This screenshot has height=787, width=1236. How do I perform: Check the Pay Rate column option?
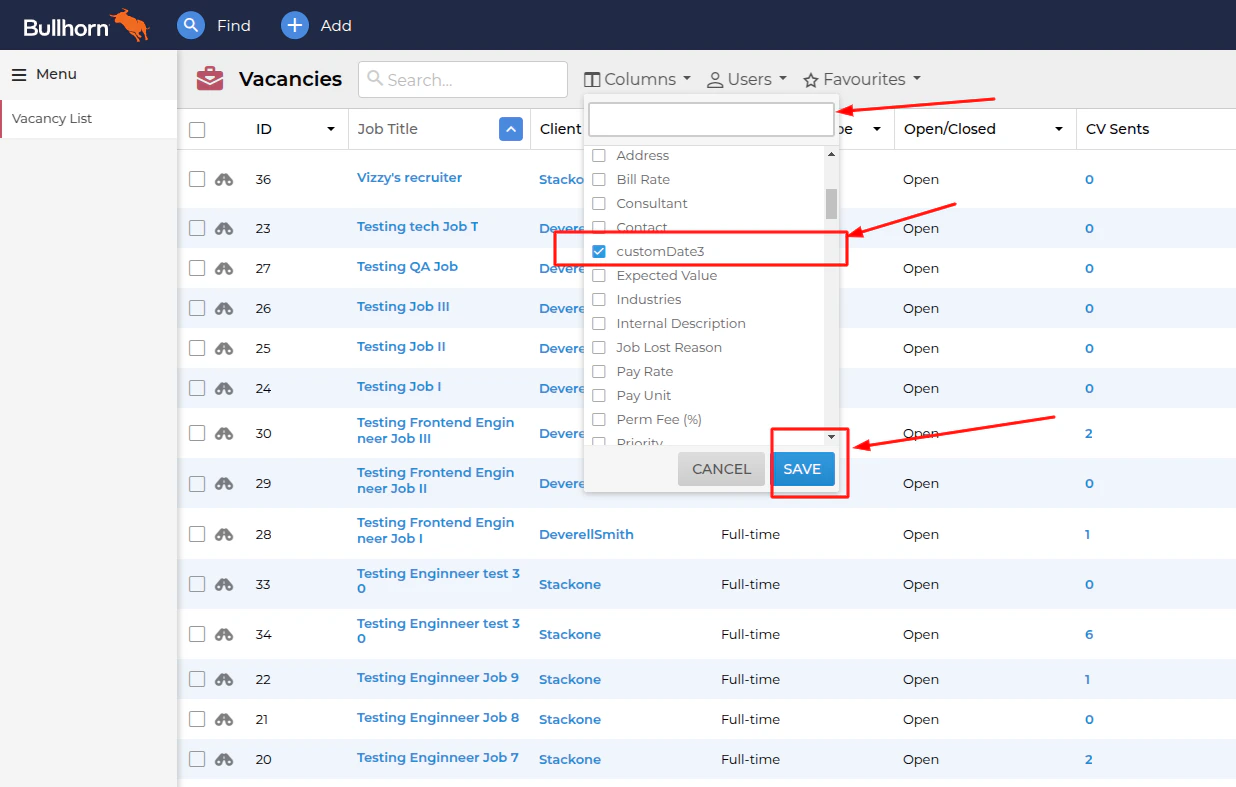[599, 371]
